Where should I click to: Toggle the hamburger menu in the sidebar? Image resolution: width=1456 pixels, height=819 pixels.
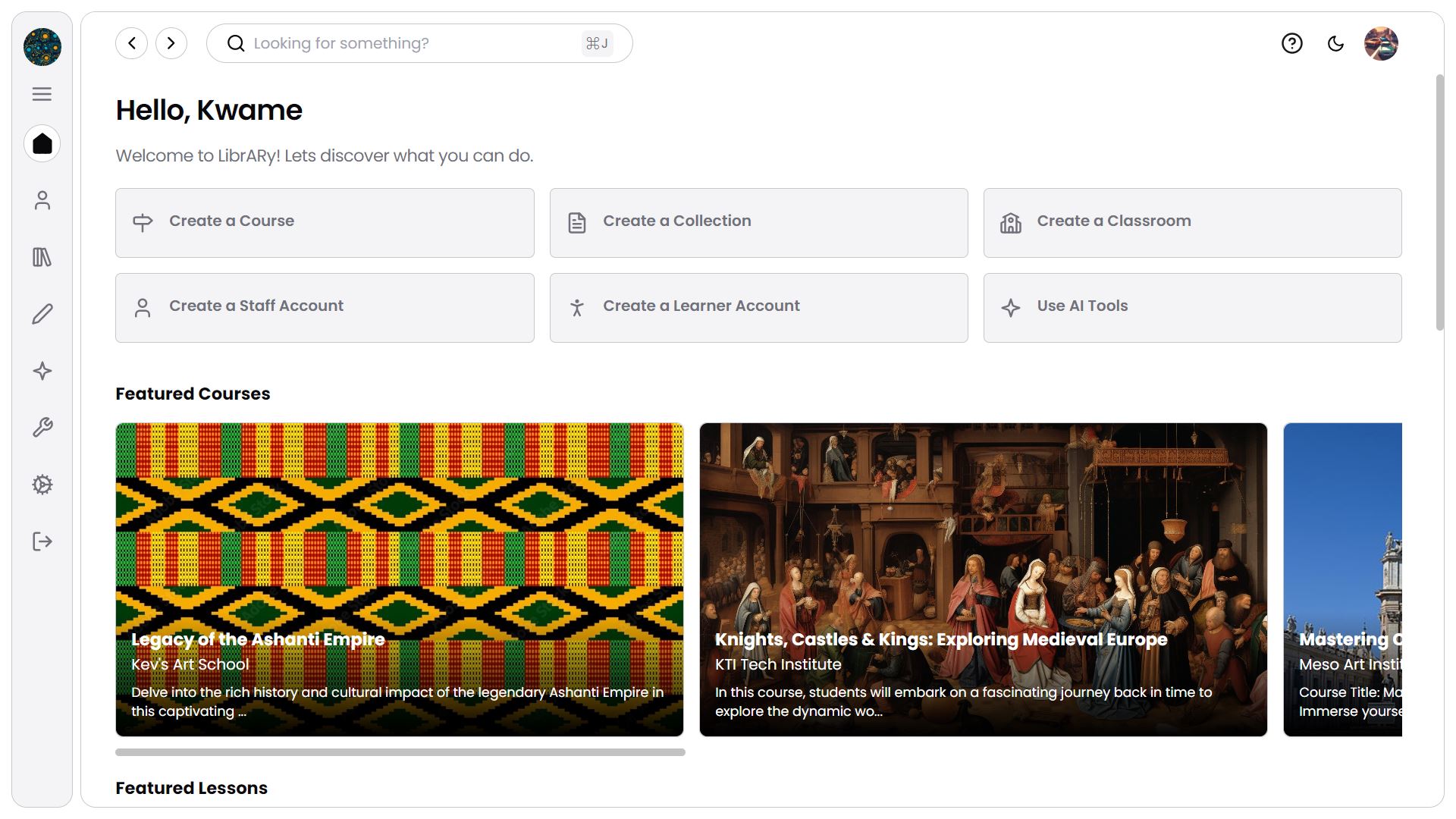(x=42, y=94)
